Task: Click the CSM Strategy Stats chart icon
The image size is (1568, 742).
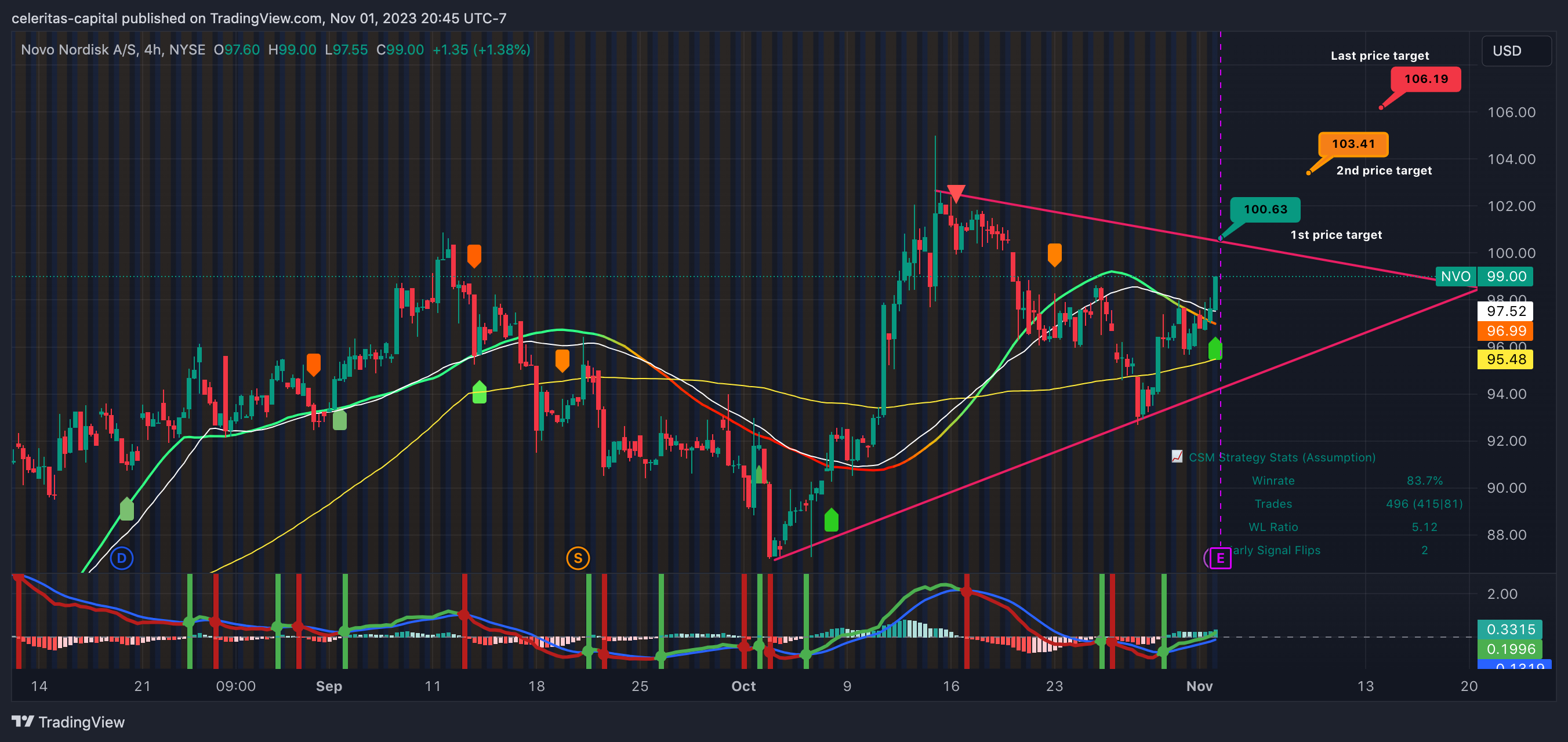Action: tap(1177, 457)
